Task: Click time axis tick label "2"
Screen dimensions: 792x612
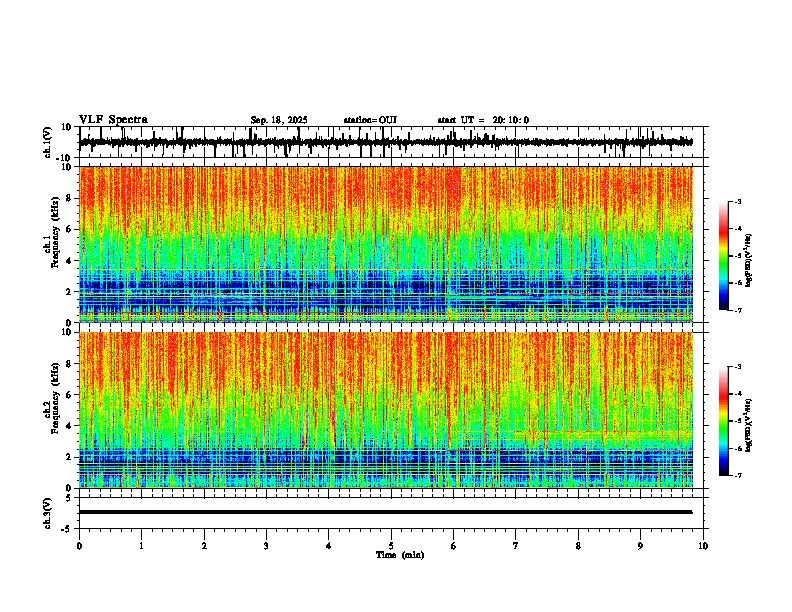Action: (204, 546)
